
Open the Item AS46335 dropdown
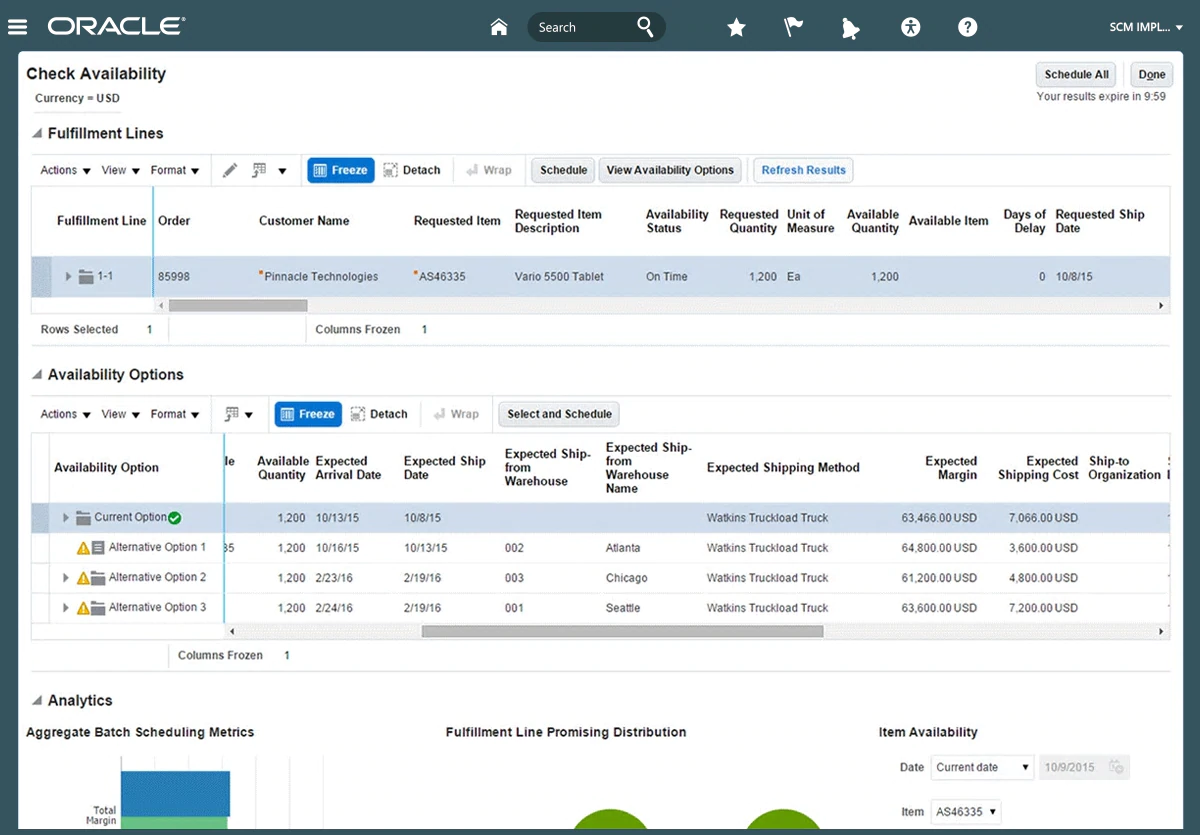pyautogui.click(x=966, y=812)
